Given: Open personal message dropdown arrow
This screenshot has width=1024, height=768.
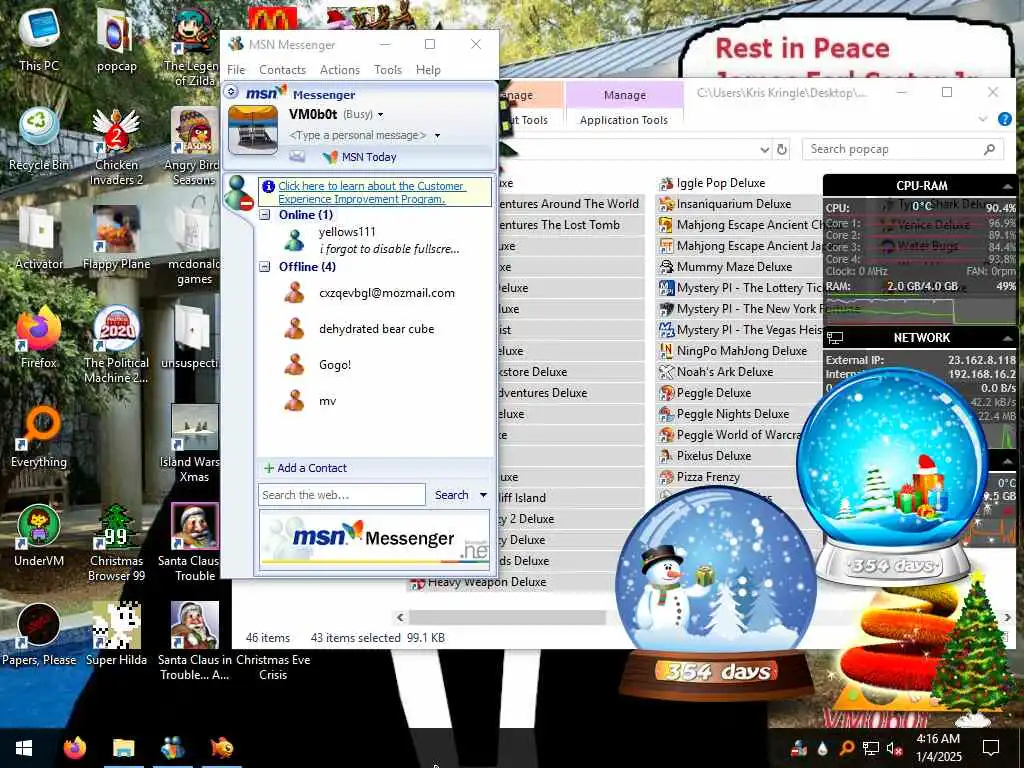Looking at the screenshot, I should click(438, 136).
